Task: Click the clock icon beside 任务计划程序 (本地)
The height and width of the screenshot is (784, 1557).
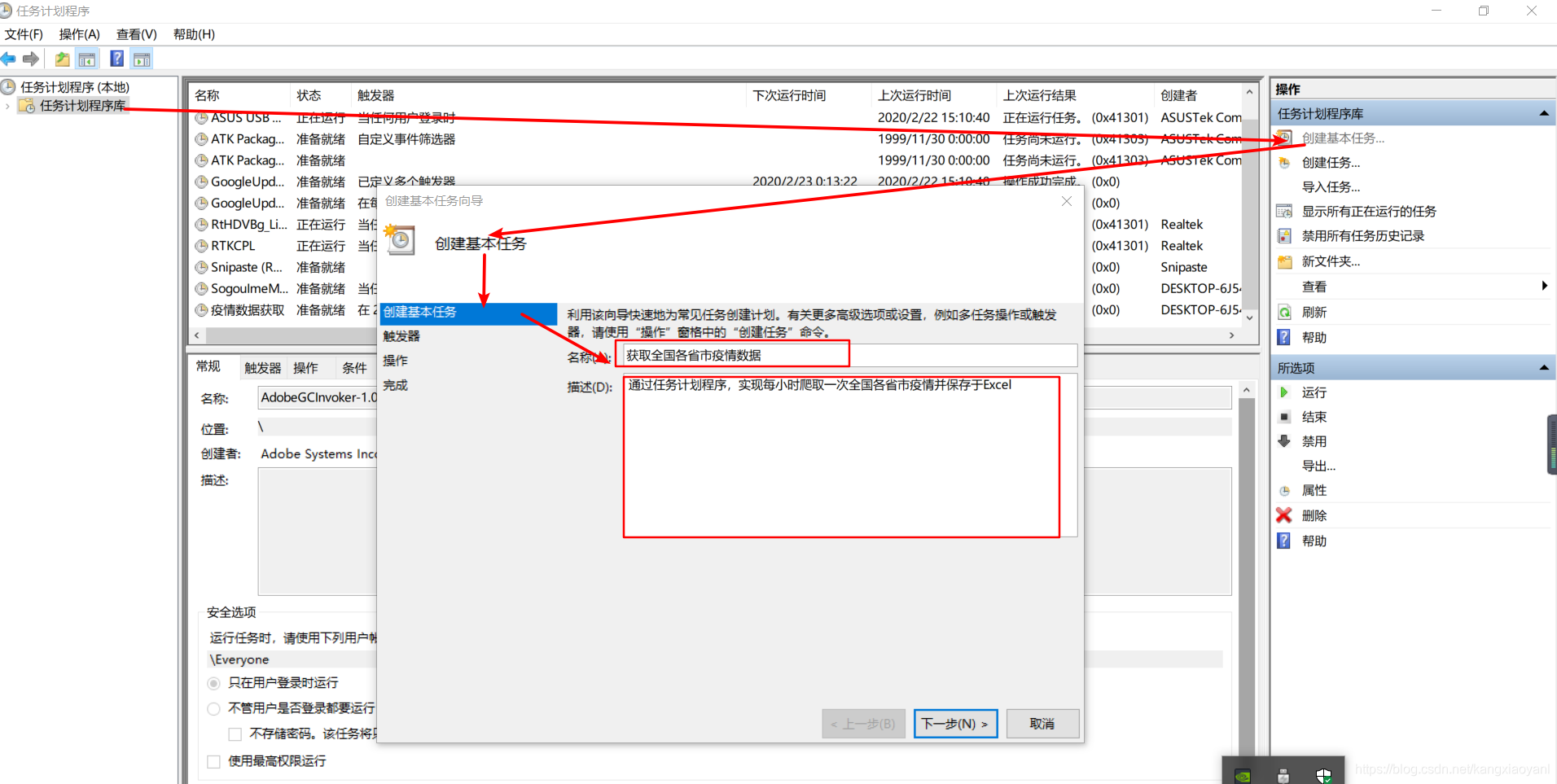Action: pos(9,86)
